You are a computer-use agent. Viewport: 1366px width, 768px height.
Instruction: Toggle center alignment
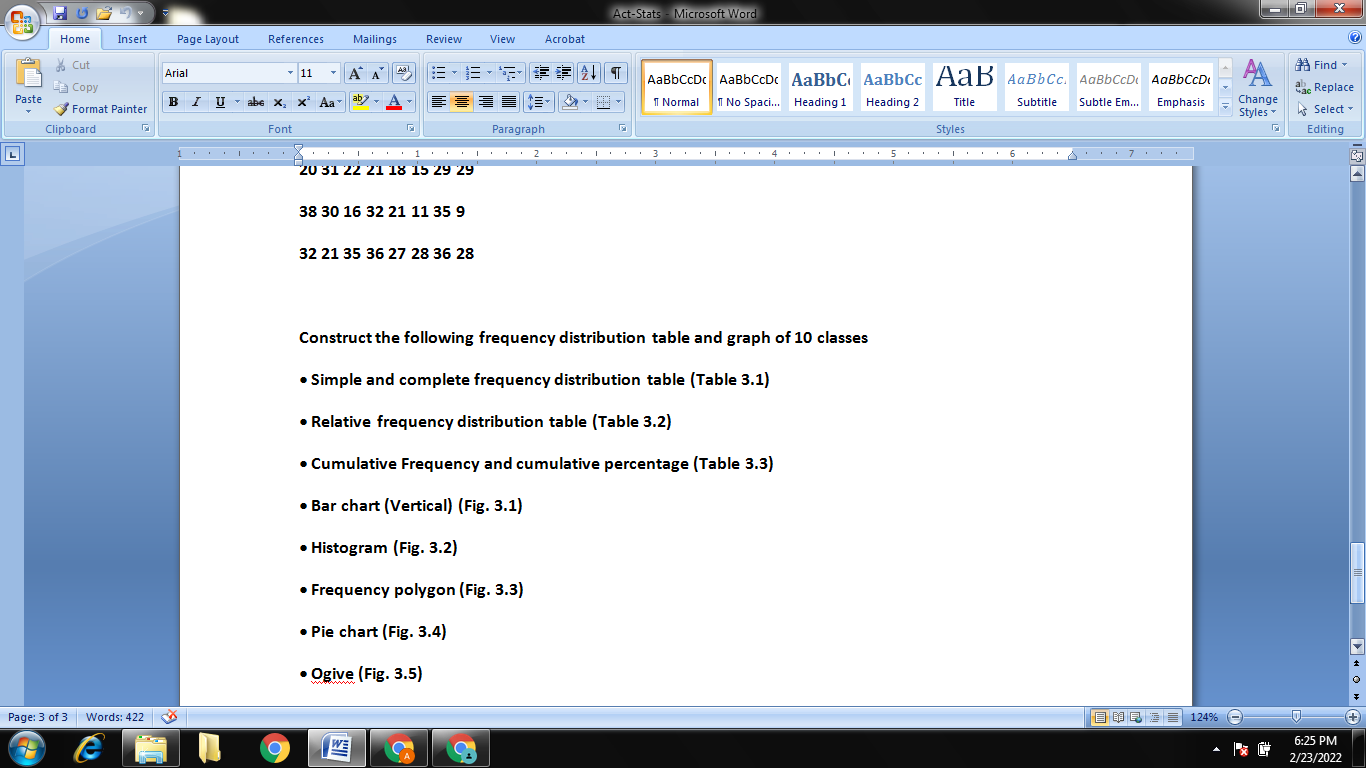pos(461,102)
